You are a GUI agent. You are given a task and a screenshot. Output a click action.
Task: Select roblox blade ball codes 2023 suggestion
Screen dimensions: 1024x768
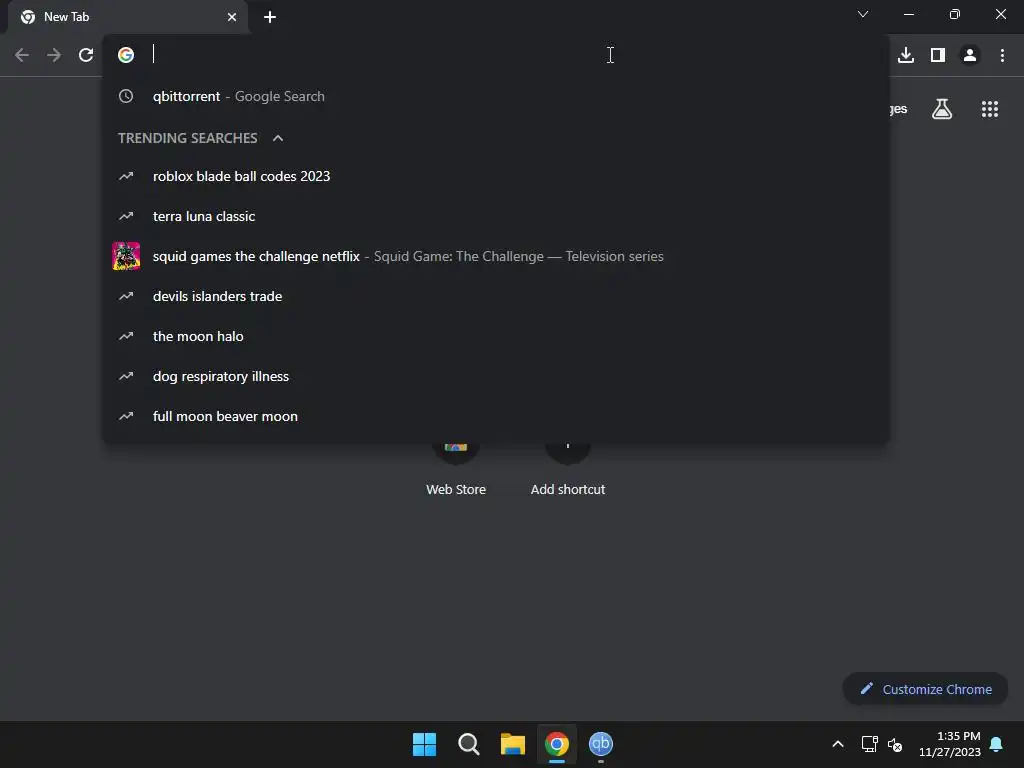click(496, 176)
